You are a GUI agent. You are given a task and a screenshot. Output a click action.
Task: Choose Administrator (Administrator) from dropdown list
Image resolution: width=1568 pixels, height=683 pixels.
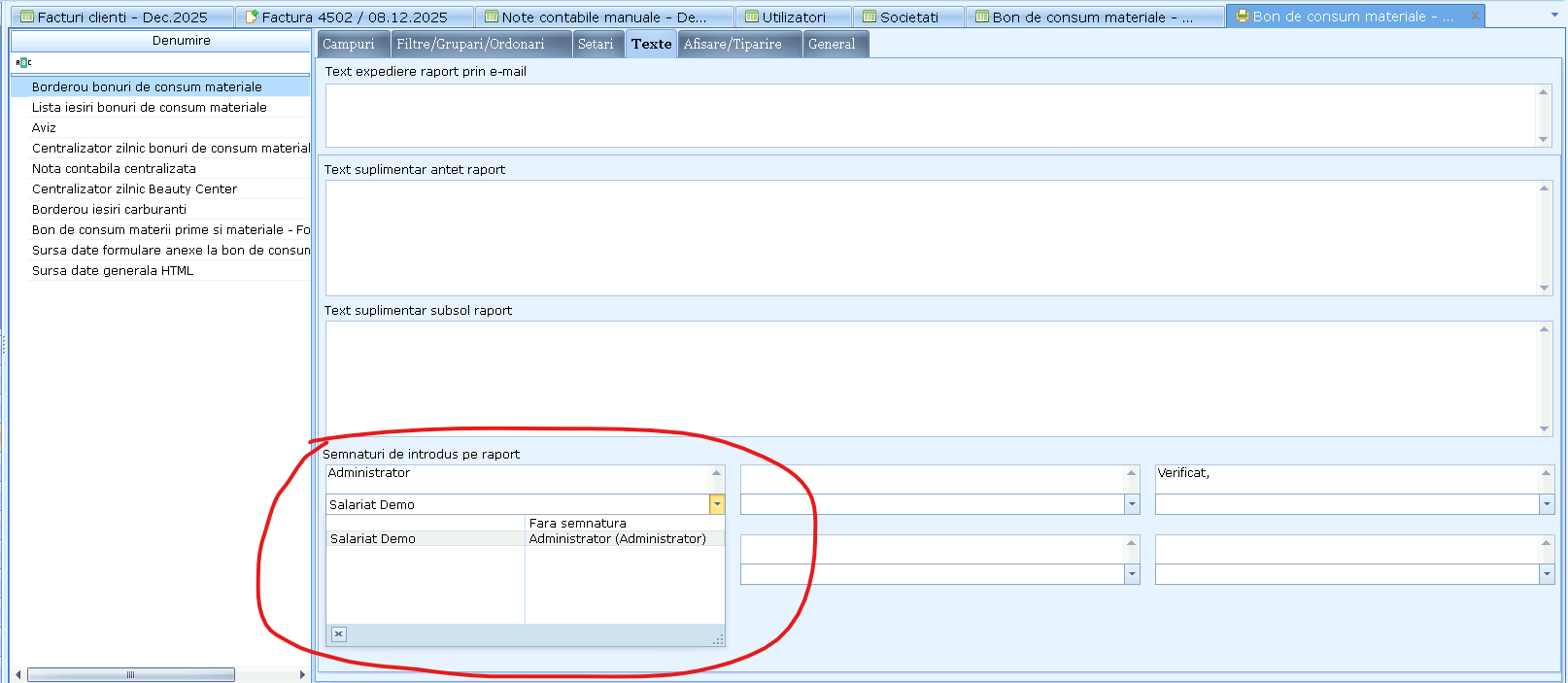pos(617,538)
